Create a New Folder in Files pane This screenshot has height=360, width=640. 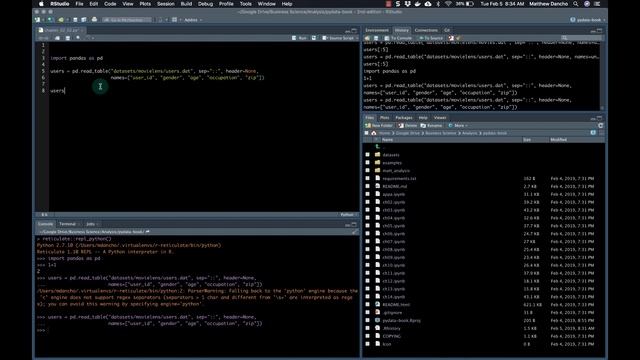(x=379, y=126)
